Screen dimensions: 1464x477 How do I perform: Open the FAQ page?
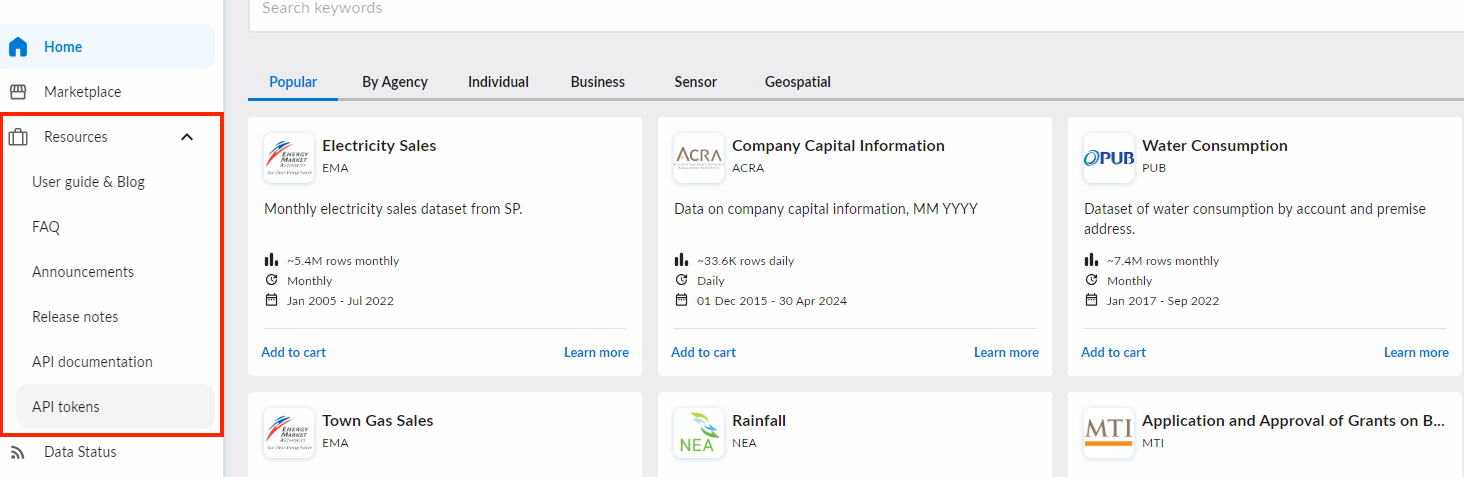(x=116, y=227)
